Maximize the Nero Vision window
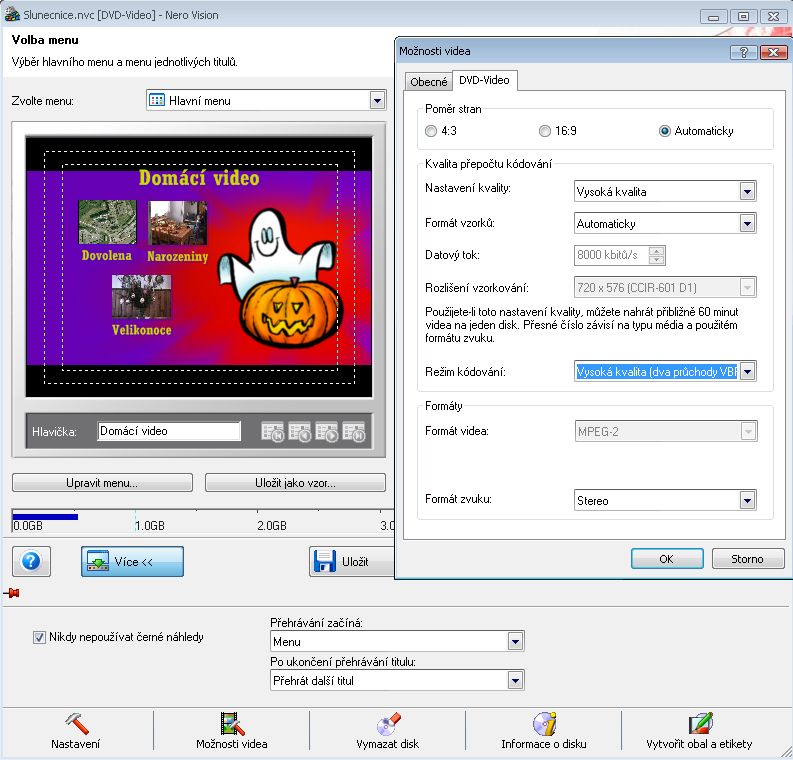The width and height of the screenshot is (793, 760). coord(743,17)
